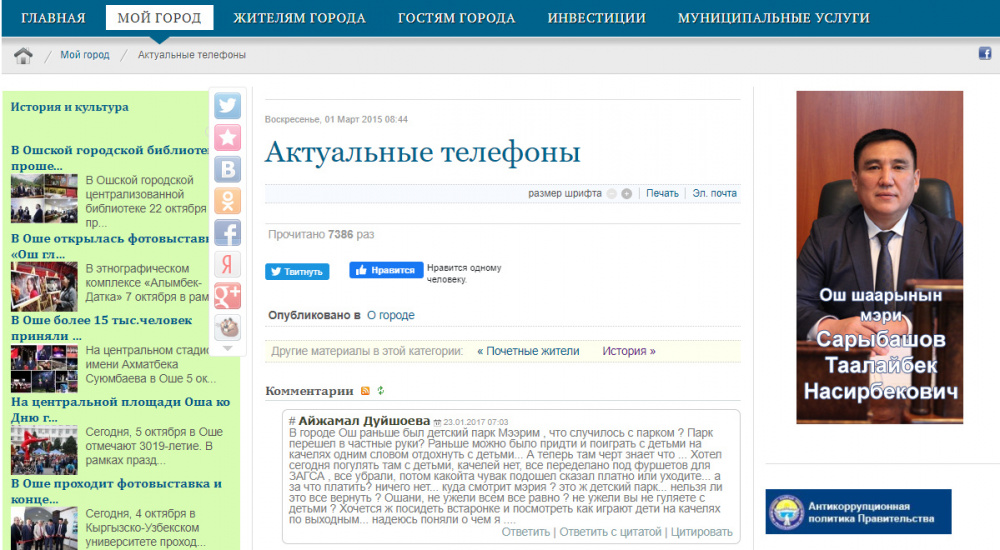Share the article via the Twitter icon
The height and width of the screenshot is (550, 1000).
[x=227, y=106]
